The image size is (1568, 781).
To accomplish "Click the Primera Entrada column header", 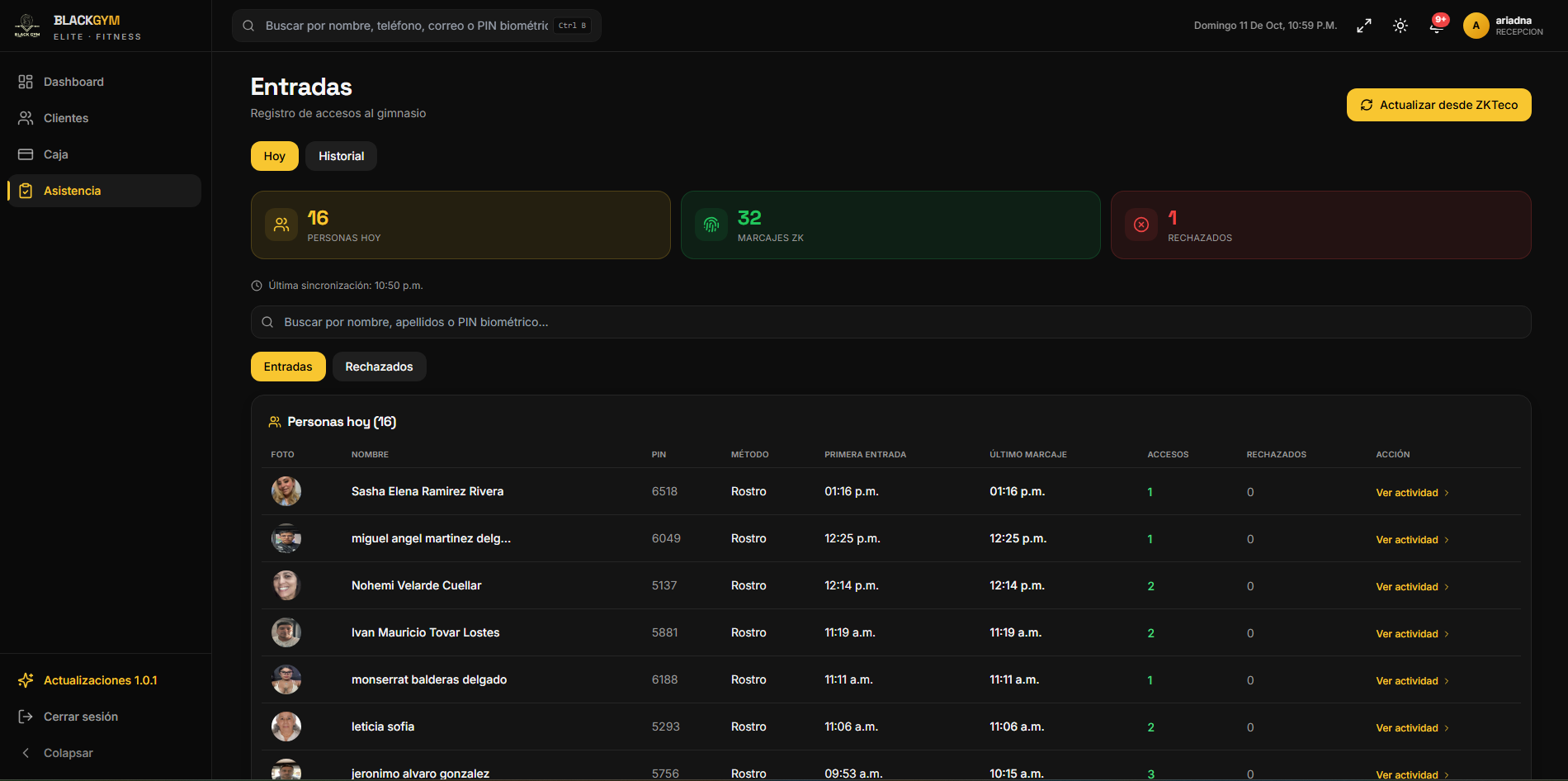I will point(865,455).
